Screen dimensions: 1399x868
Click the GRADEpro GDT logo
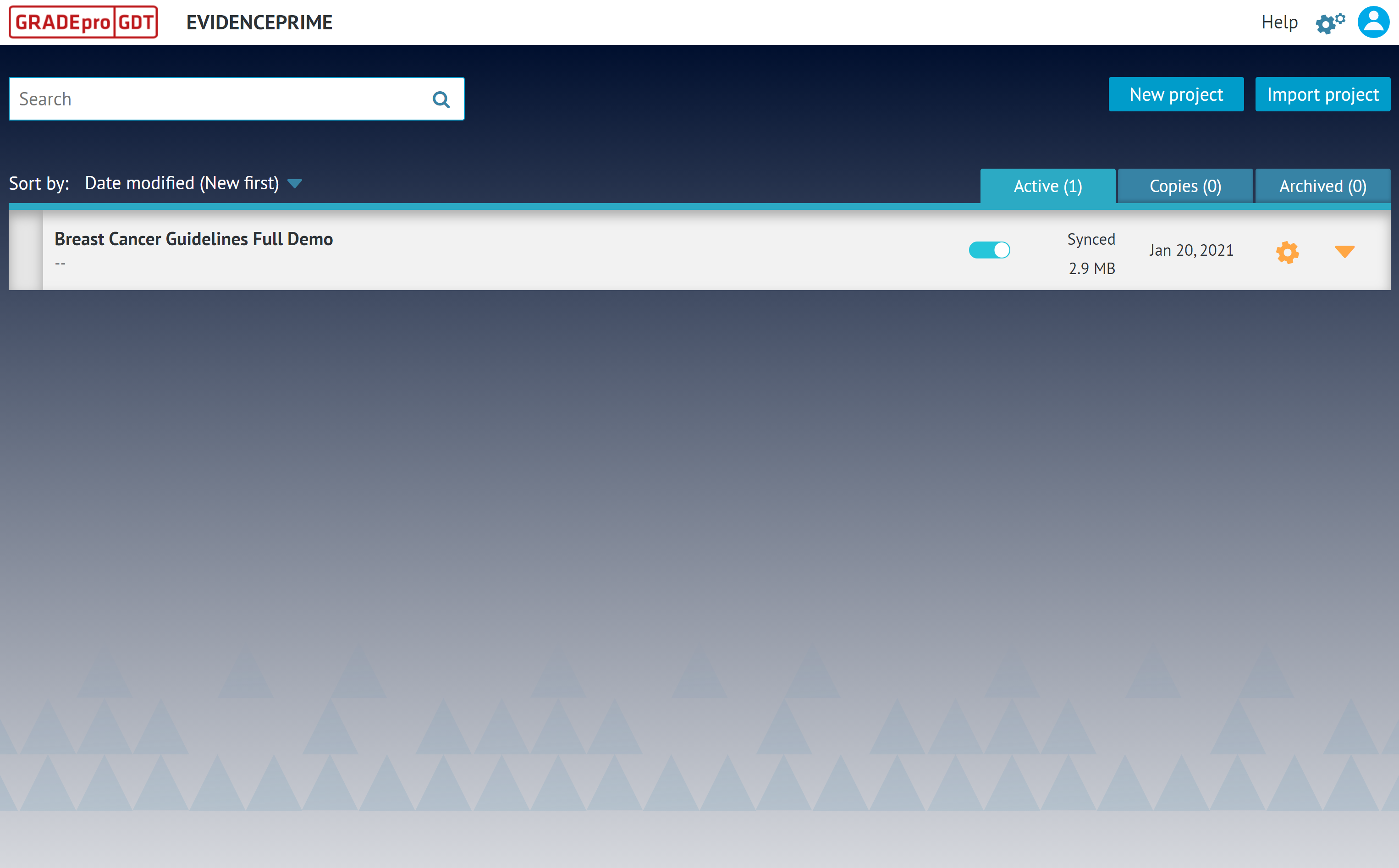[x=83, y=22]
